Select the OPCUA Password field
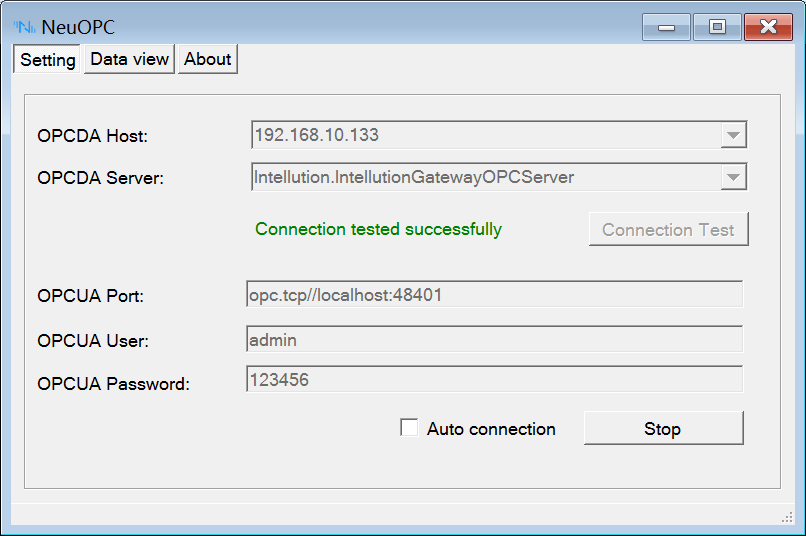806x536 pixels. click(494, 379)
